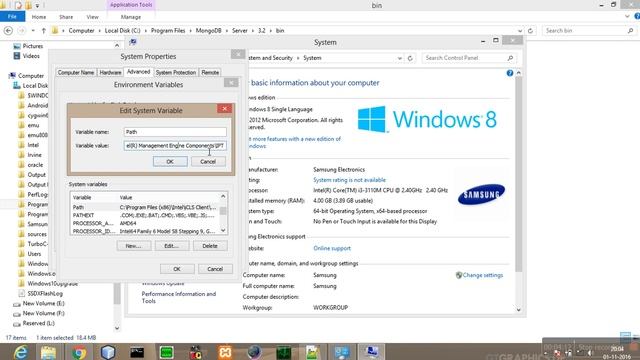
Task: Open the Control Panel address dropdown
Action: pos(400,58)
